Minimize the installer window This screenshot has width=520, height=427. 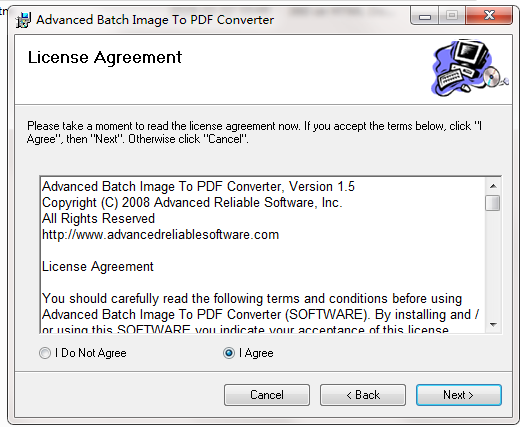click(425, 16)
